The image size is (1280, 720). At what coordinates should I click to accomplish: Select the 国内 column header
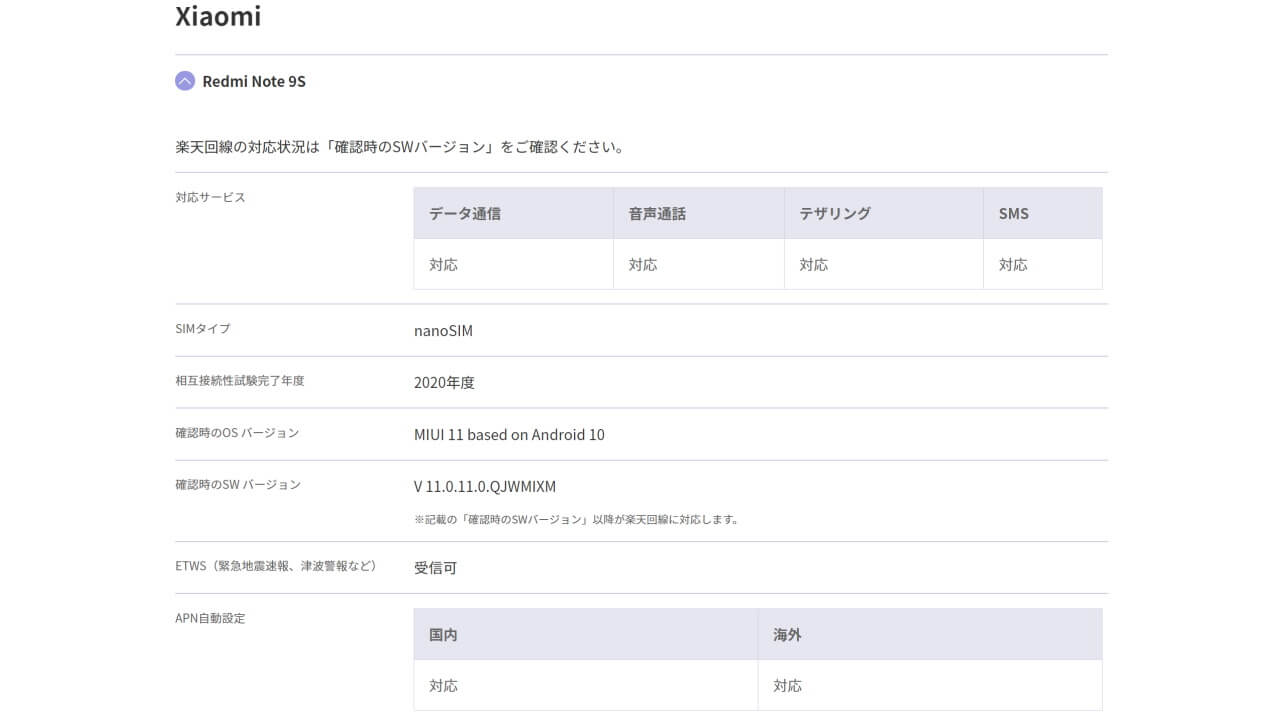(x=443, y=635)
